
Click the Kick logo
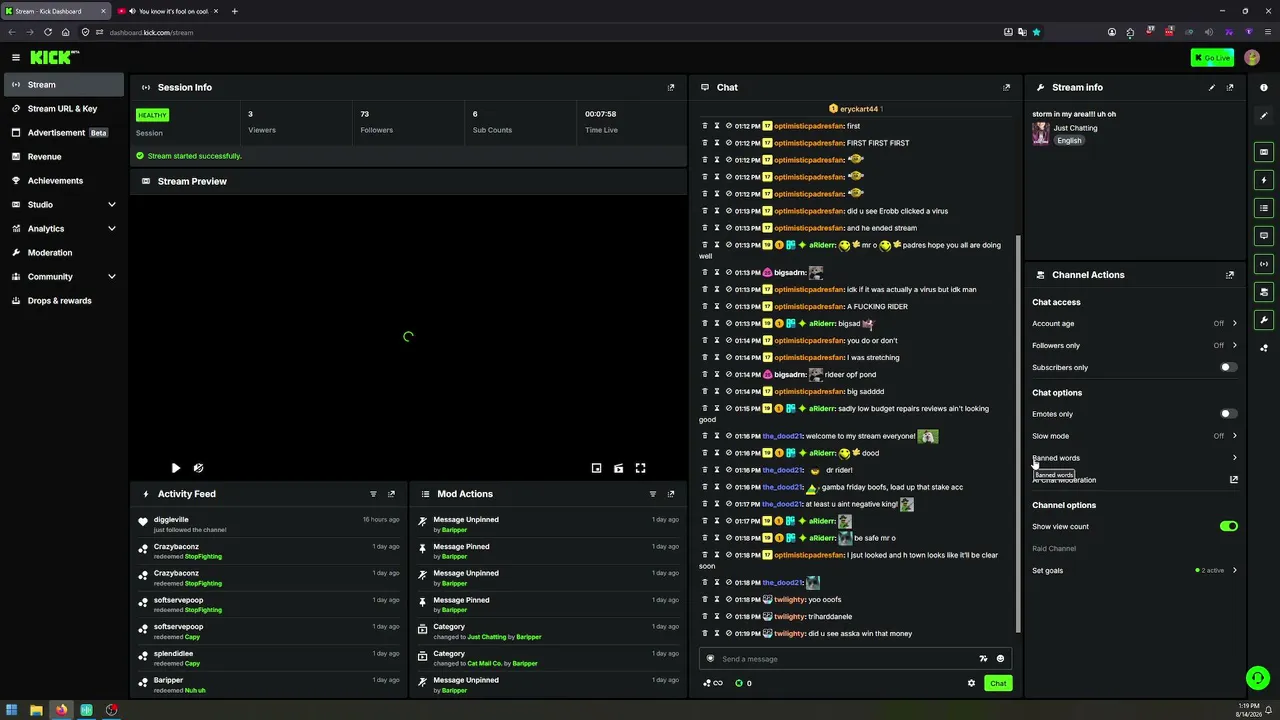click(54, 58)
